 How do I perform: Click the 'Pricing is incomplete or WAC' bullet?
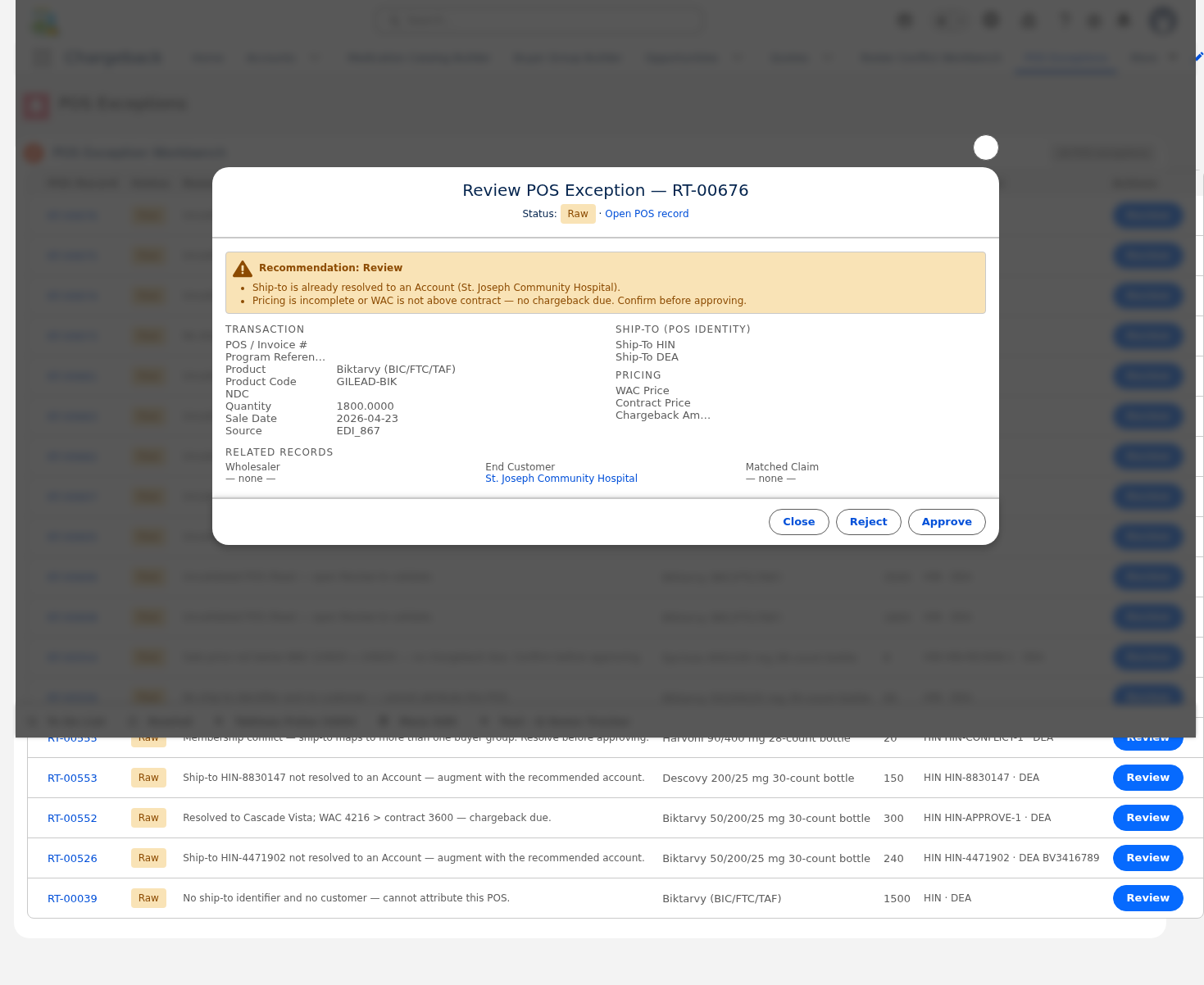[499, 301]
